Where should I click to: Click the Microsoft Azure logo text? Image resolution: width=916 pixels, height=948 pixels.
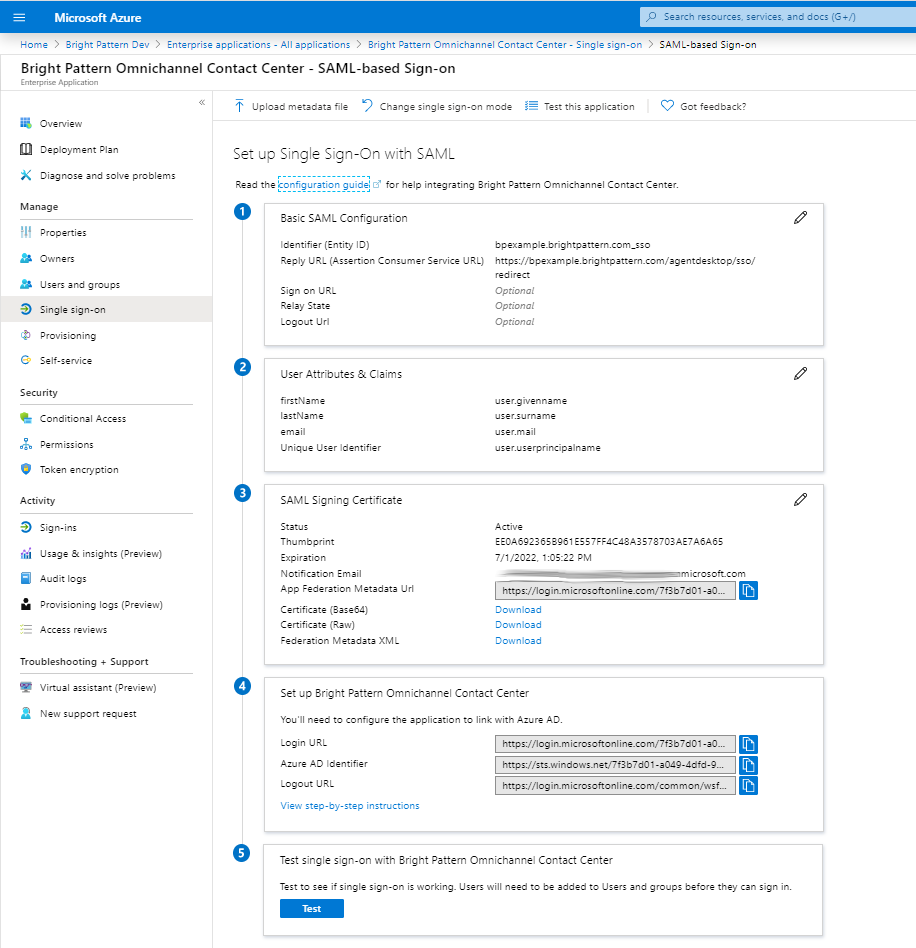pos(97,18)
